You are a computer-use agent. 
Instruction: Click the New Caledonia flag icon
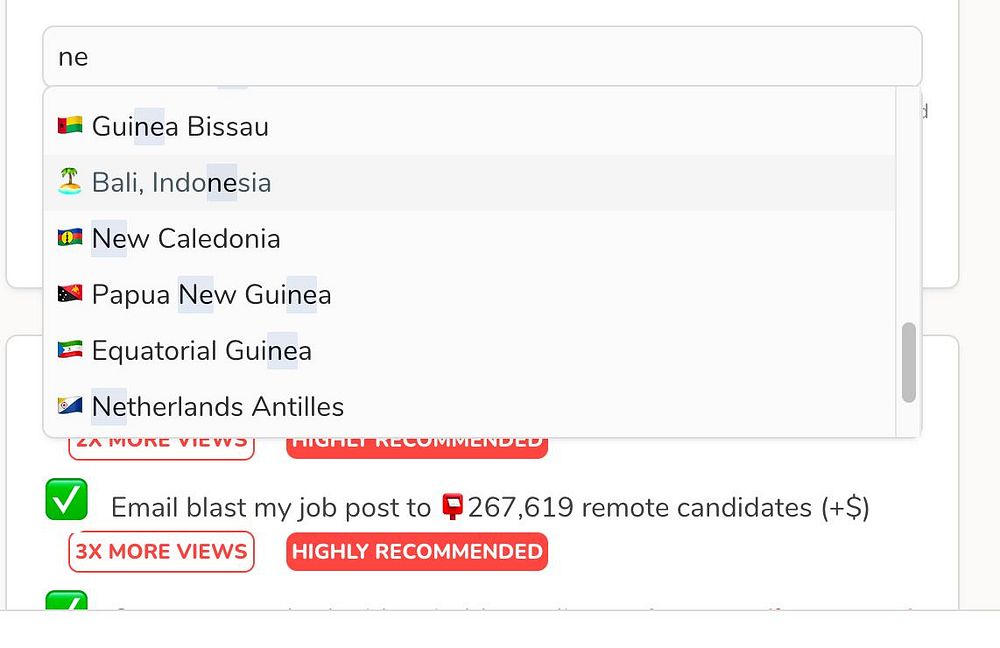click(70, 238)
